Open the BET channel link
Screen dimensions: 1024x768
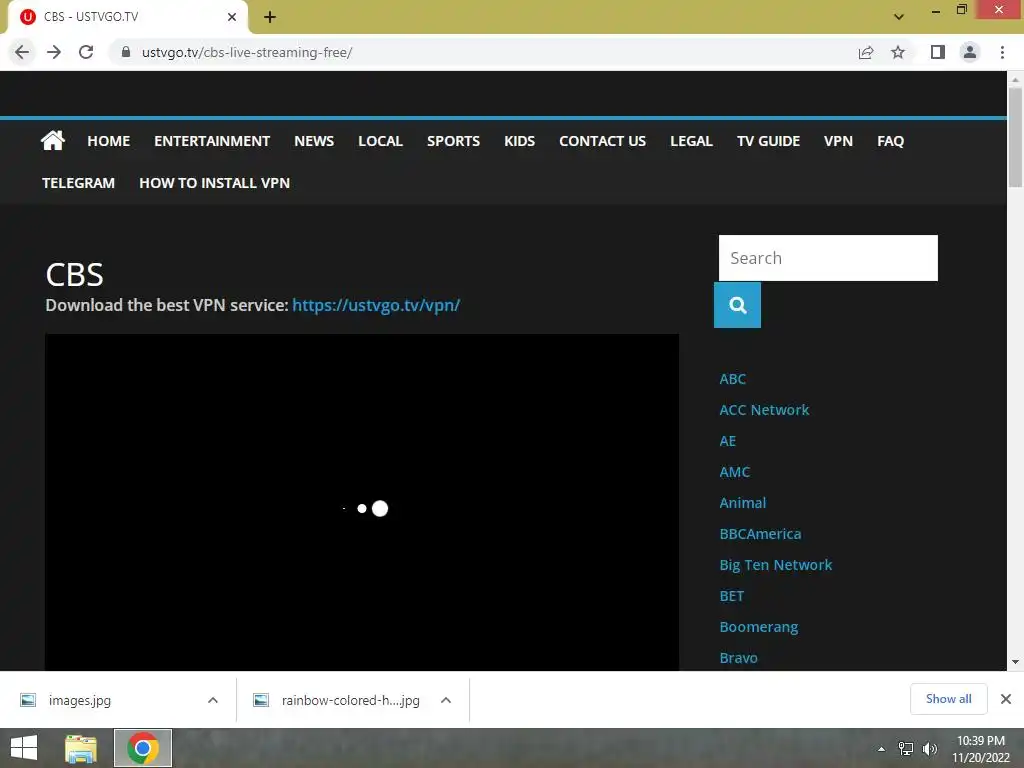pyautogui.click(x=731, y=596)
